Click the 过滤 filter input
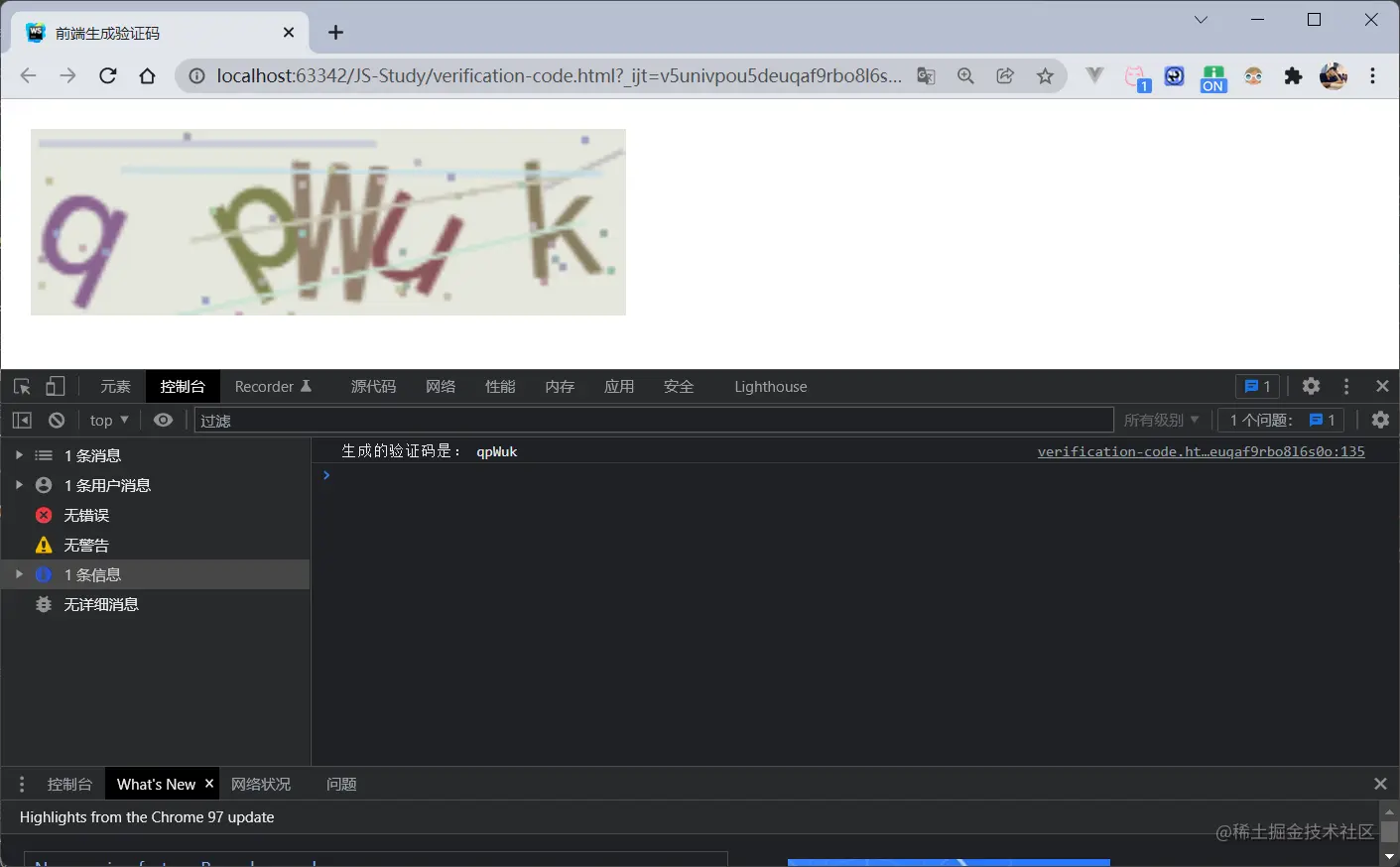 tap(654, 421)
